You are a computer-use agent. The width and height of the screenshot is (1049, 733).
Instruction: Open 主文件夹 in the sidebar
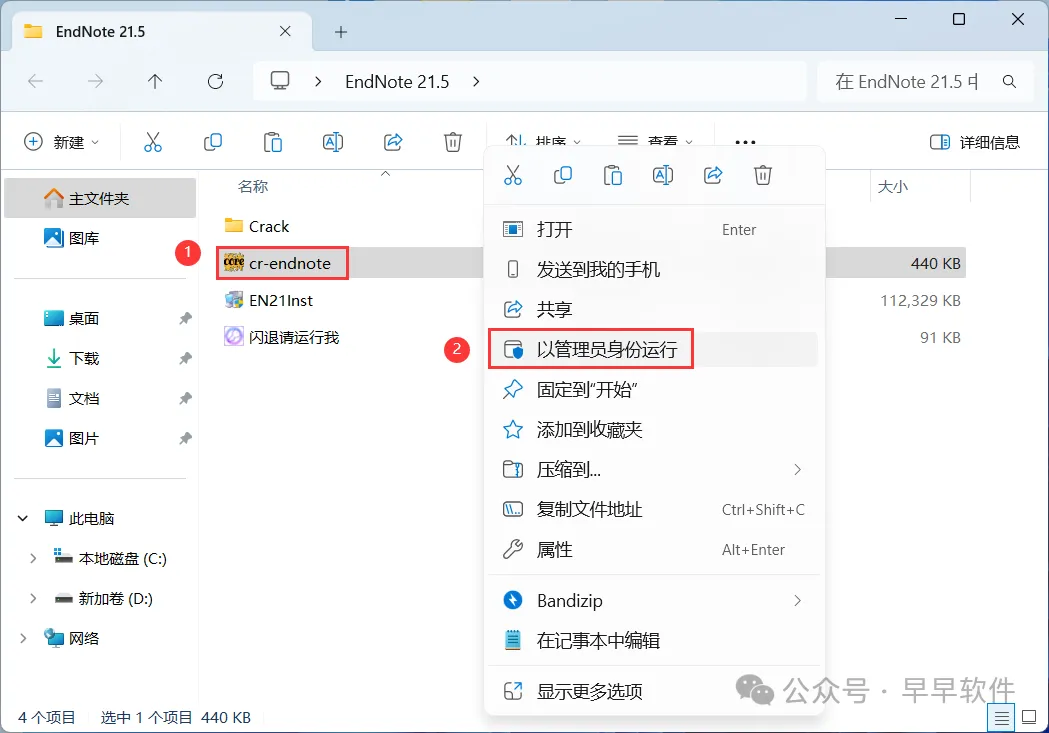tap(100, 198)
